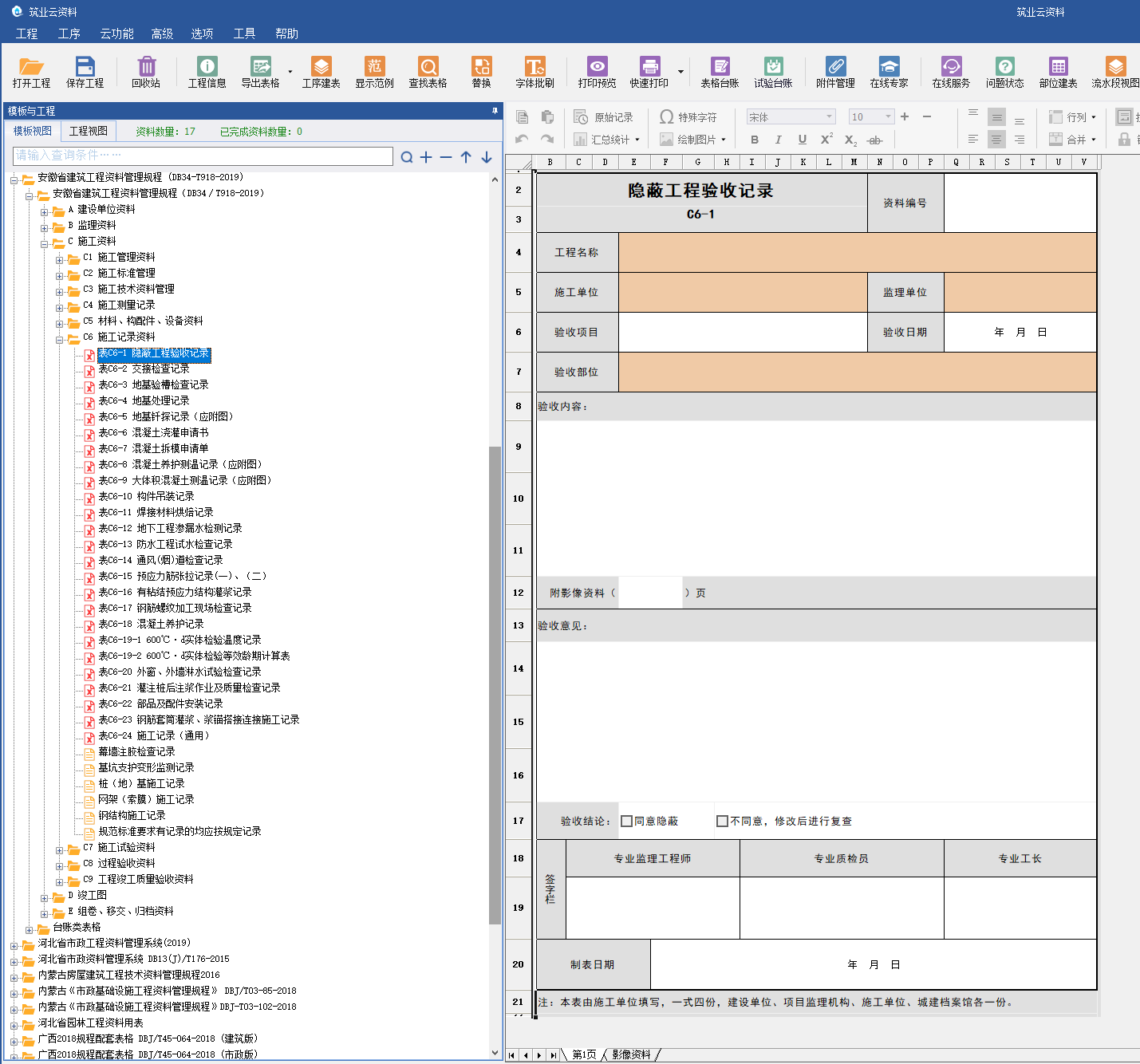The height and width of the screenshot is (1064, 1140).
Task: Open the 回收站 recycle bin
Action: [x=146, y=72]
